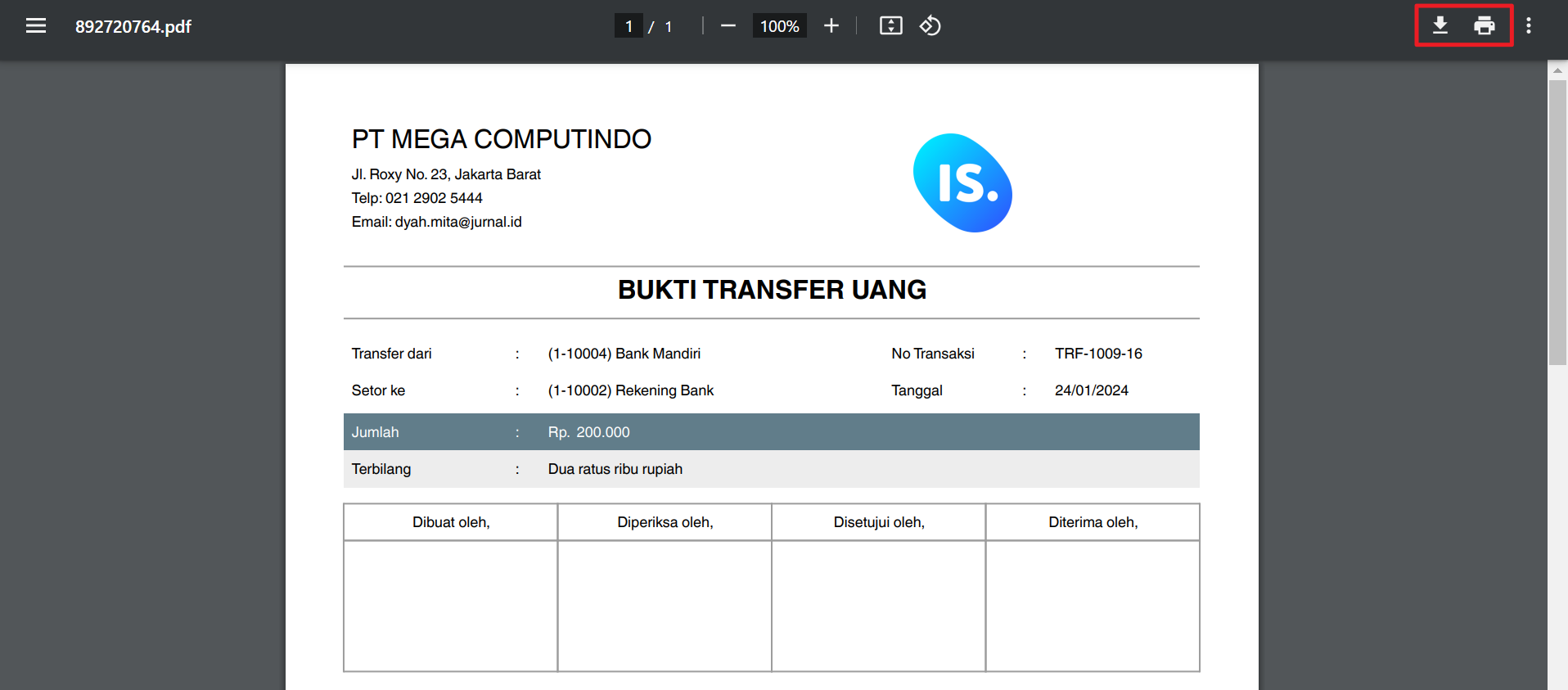1568x690 pixels.
Task: Click the fit to page icon
Action: pos(890,26)
